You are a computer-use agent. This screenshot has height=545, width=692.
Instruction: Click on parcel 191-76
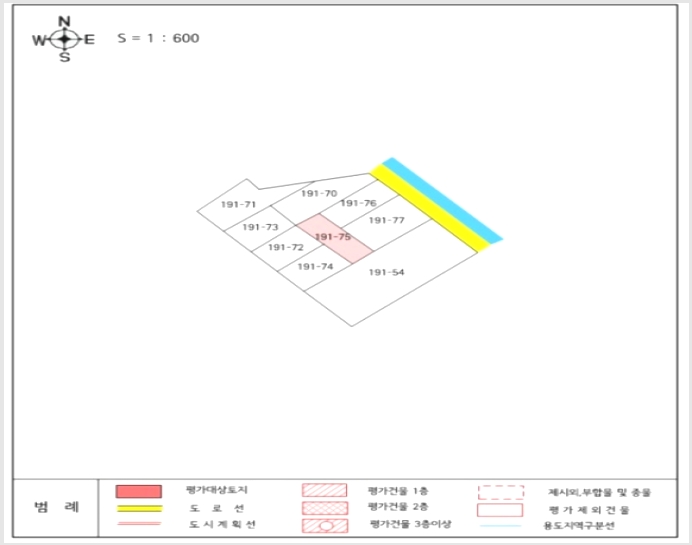pyautogui.click(x=358, y=203)
